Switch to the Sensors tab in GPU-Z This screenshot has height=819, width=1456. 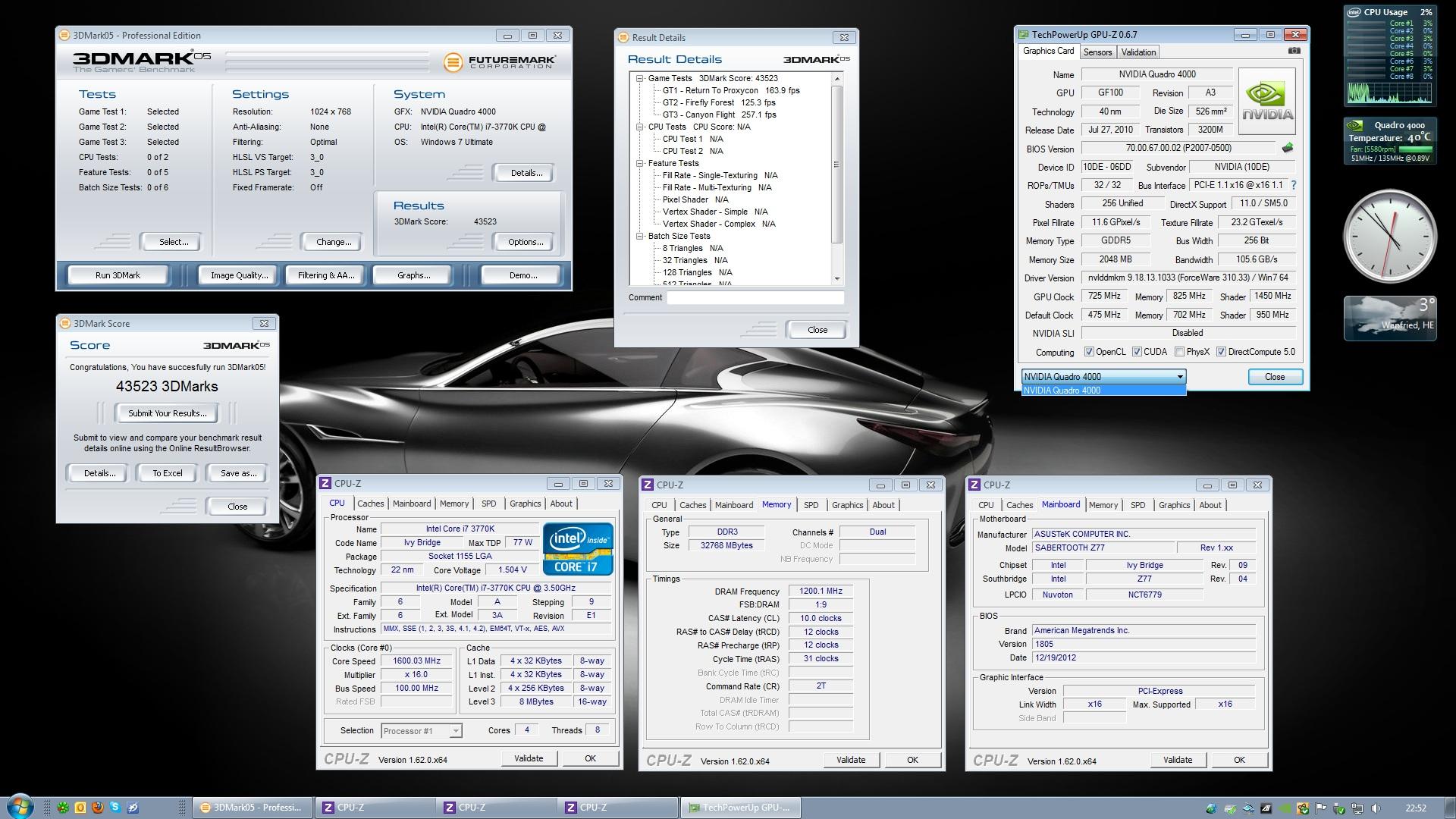tap(1097, 52)
